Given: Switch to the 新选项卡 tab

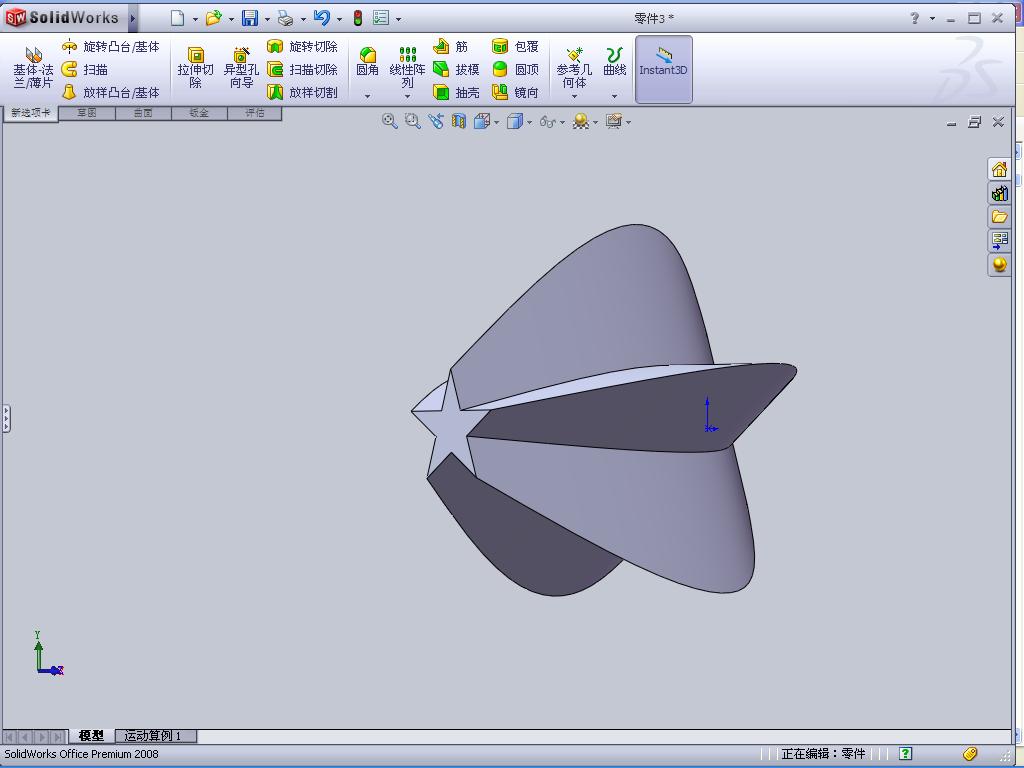Looking at the screenshot, I should point(31,113).
